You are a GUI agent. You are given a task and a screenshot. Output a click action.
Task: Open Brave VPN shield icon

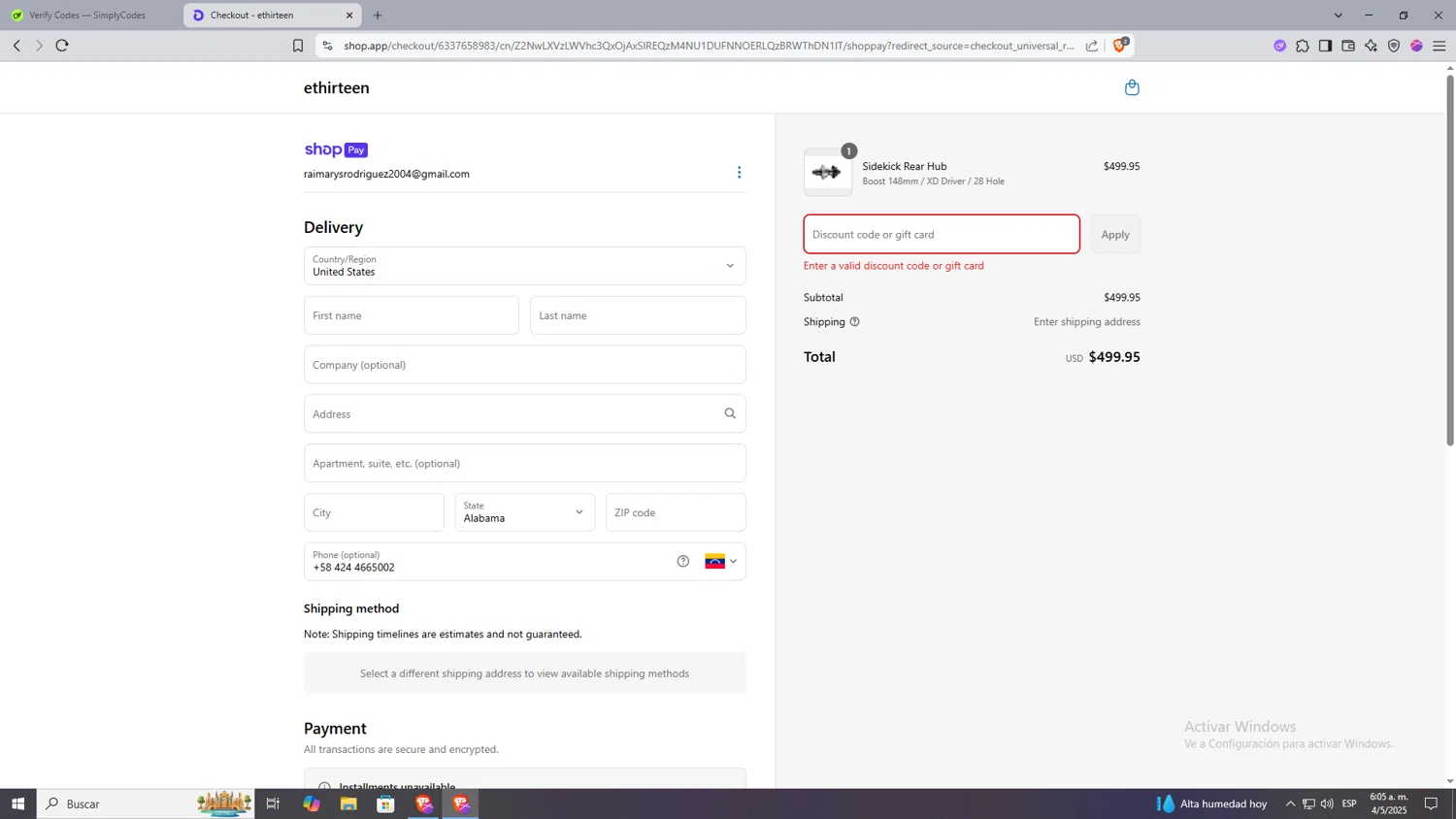[1394, 46]
